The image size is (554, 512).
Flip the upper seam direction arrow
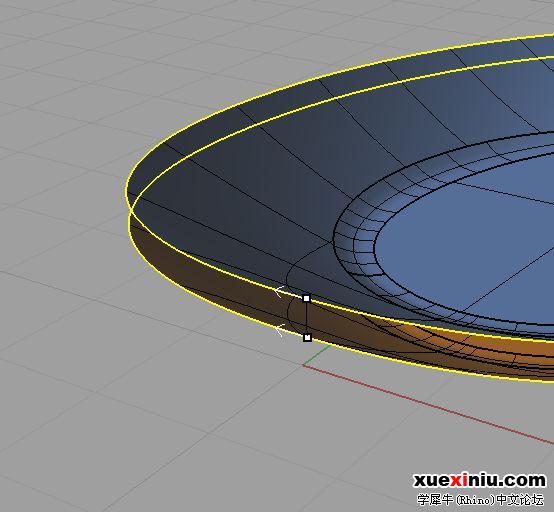(279, 292)
